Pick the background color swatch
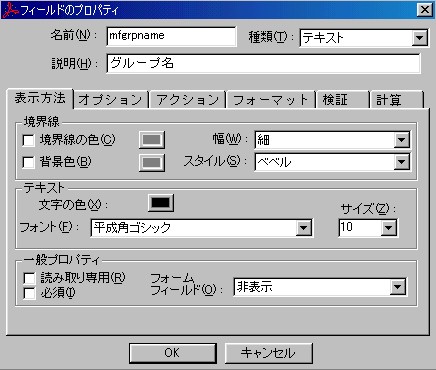Viewport: 436px width, 370px height. [x=152, y=162]
